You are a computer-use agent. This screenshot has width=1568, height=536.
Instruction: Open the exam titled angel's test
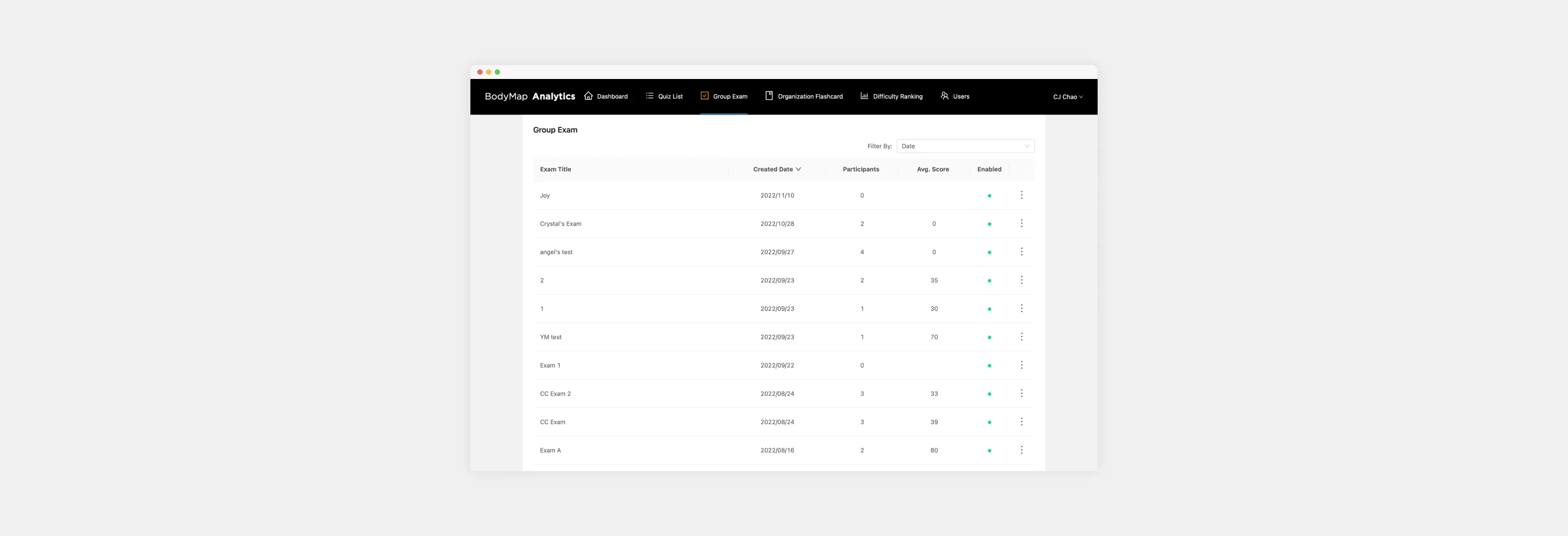(556, 252)
